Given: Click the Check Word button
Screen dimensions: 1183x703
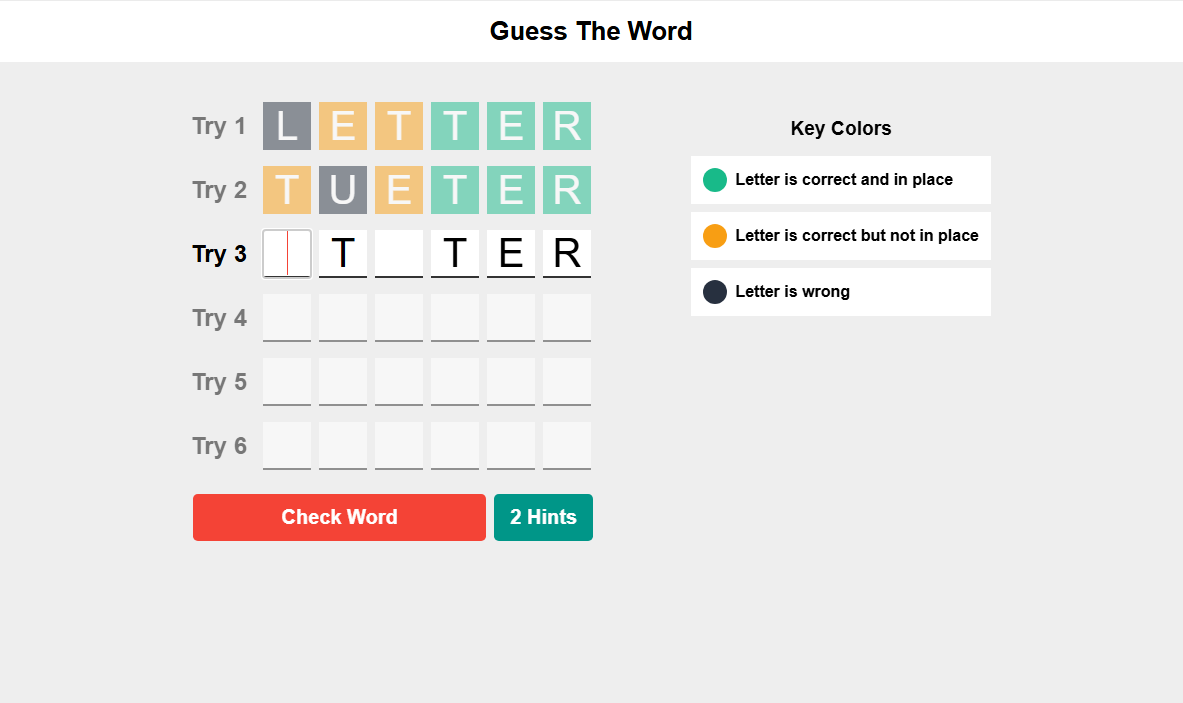Looking at the screenshot, I should (339, 517).
